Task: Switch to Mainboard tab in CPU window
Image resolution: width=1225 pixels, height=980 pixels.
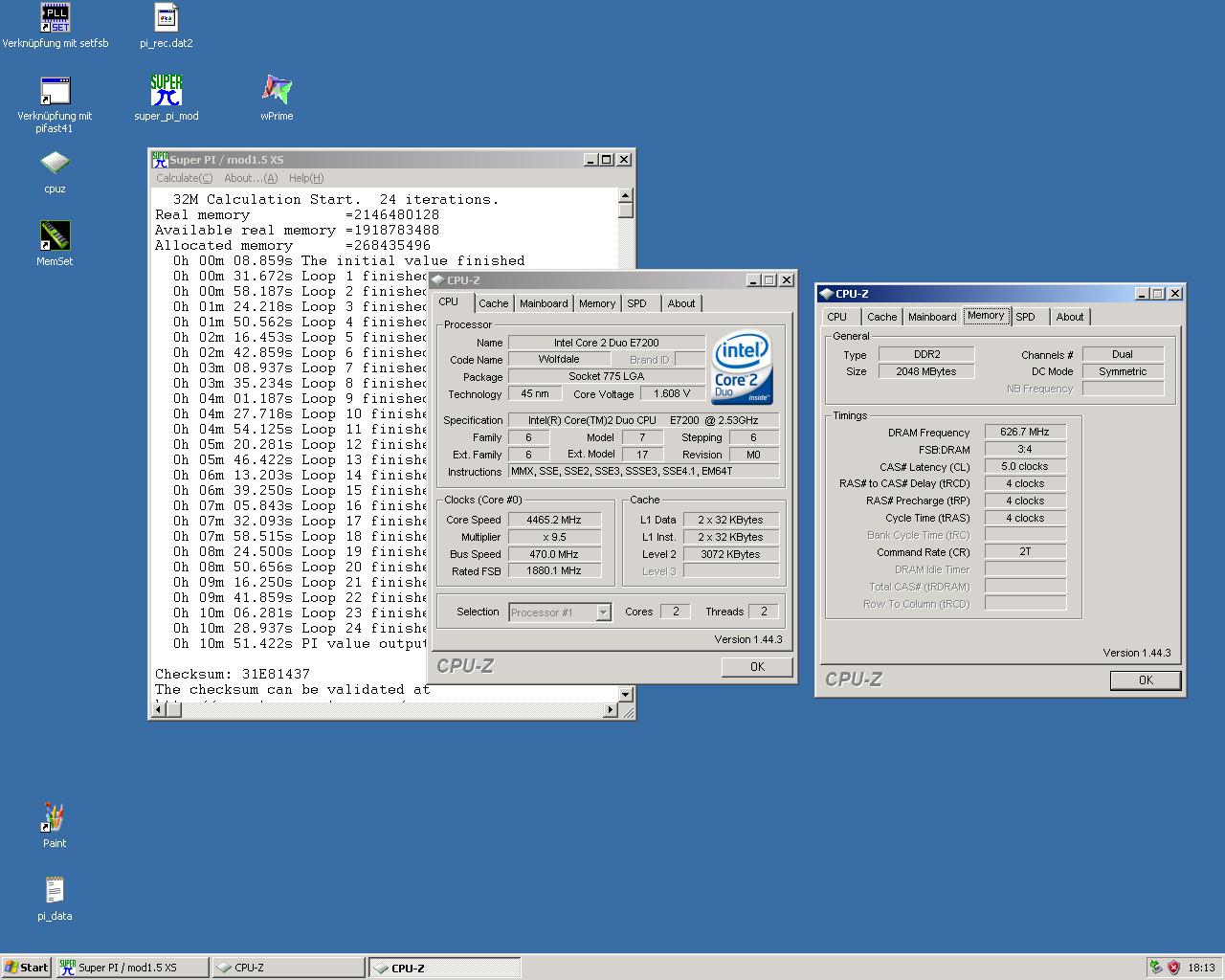Action: 544,303
